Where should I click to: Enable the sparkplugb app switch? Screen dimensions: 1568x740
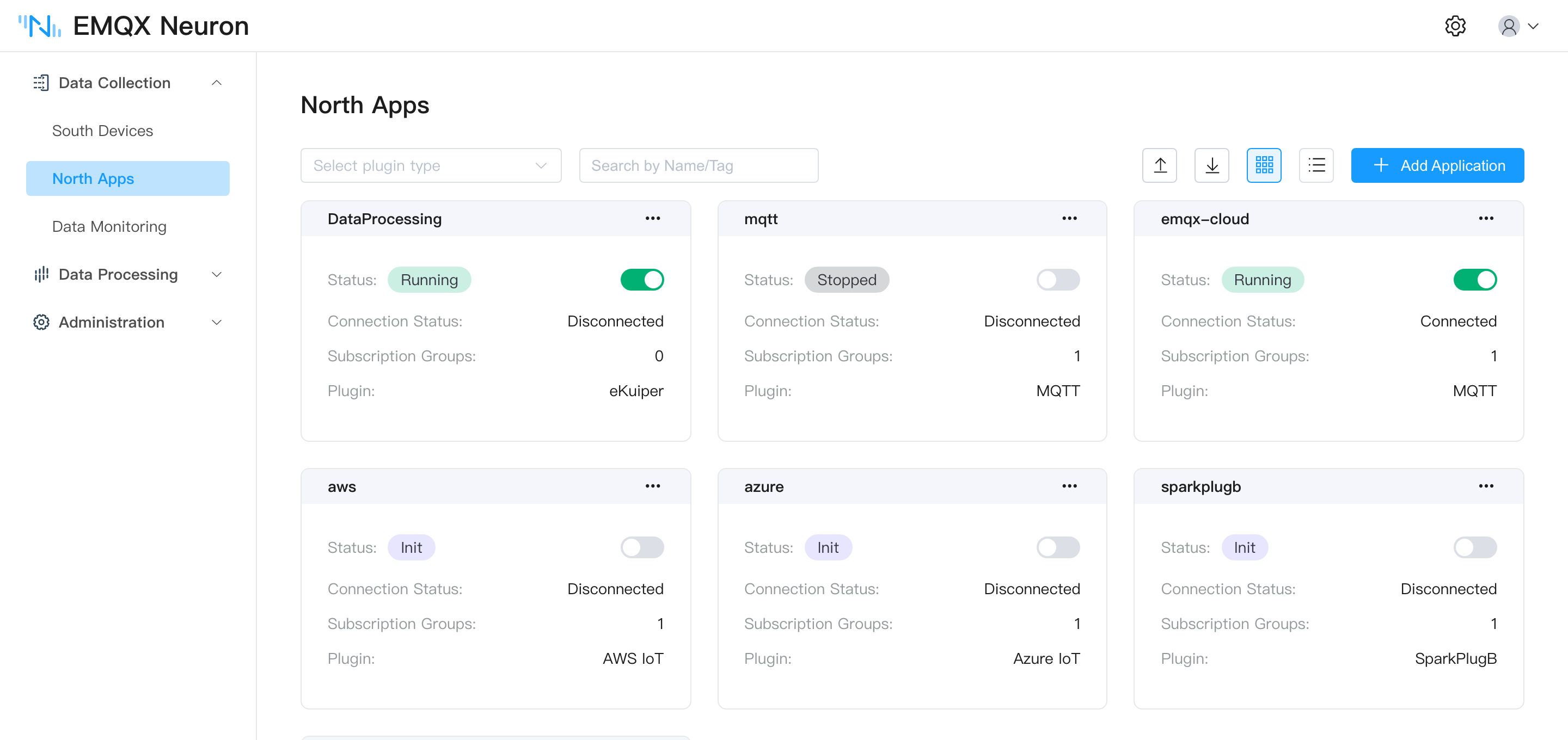(x=1475, y=548)
